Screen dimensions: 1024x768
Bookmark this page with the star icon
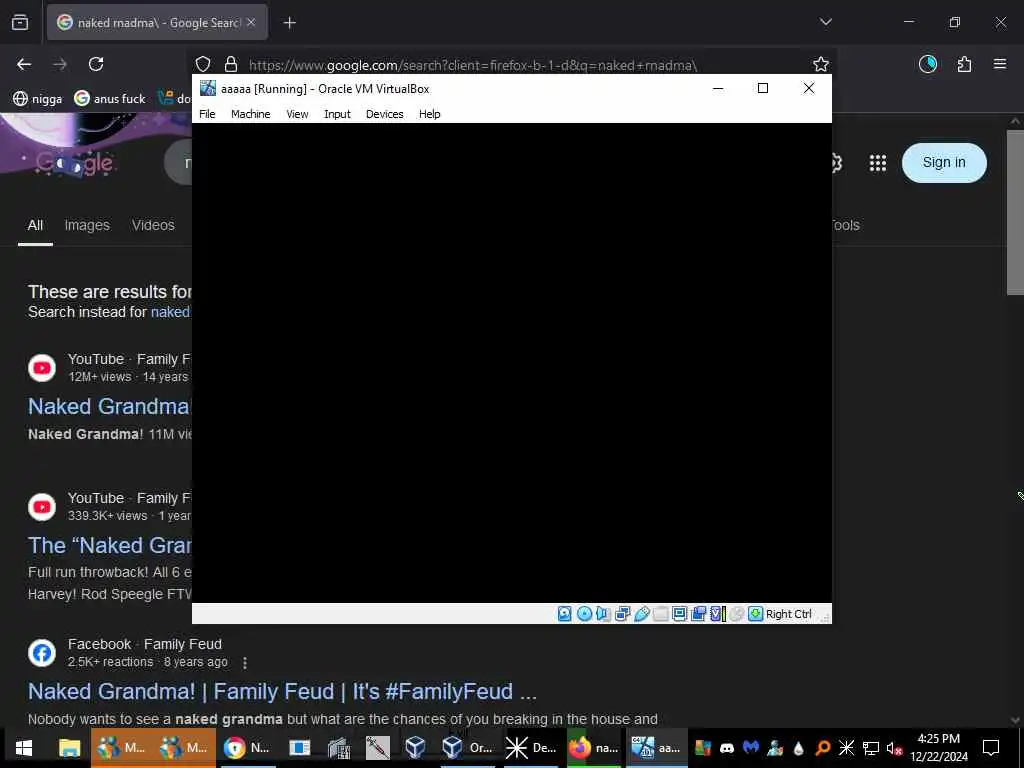821,64
